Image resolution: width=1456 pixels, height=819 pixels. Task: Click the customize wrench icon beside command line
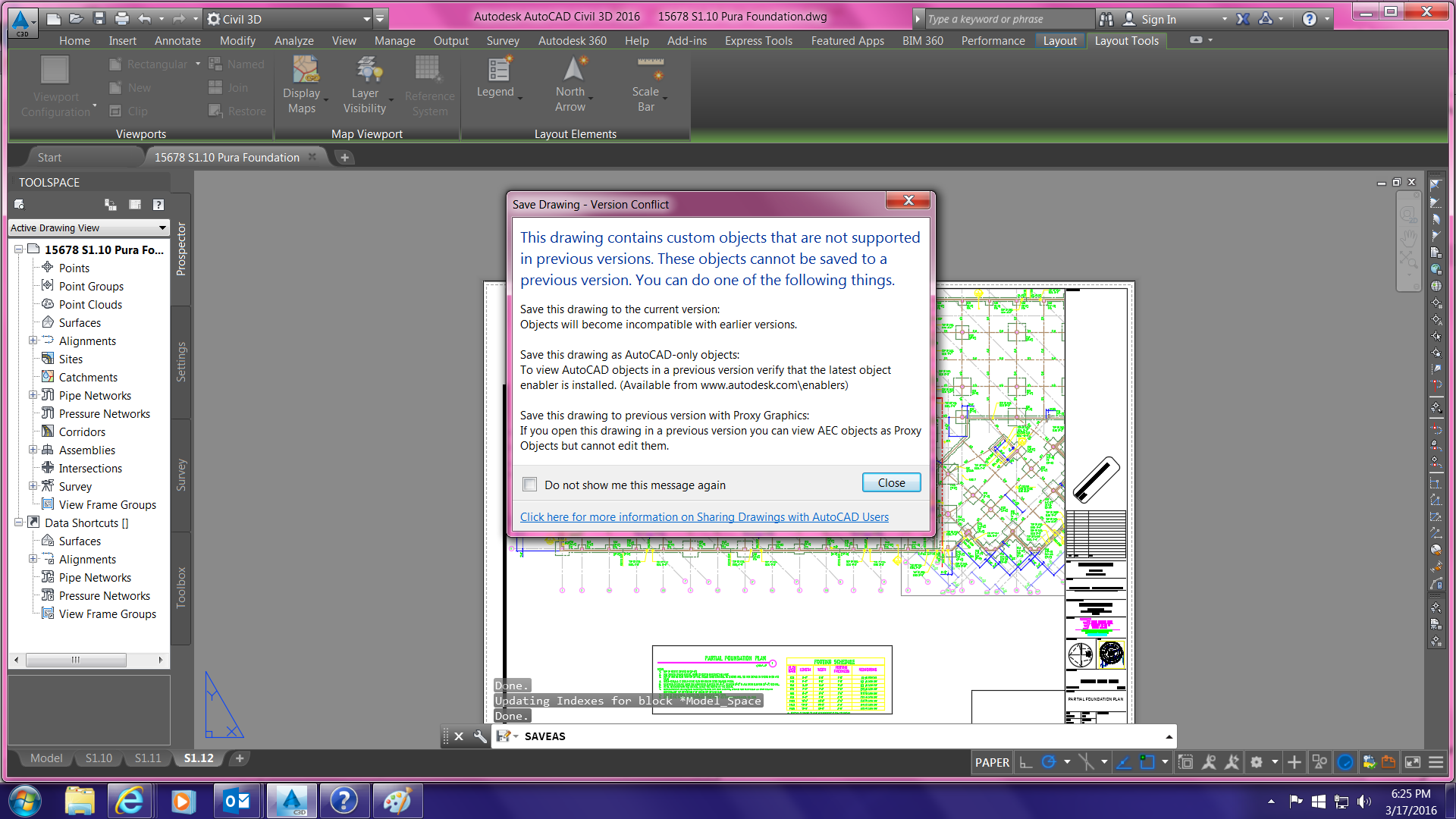pyautogui.click(x=480, y=736)
